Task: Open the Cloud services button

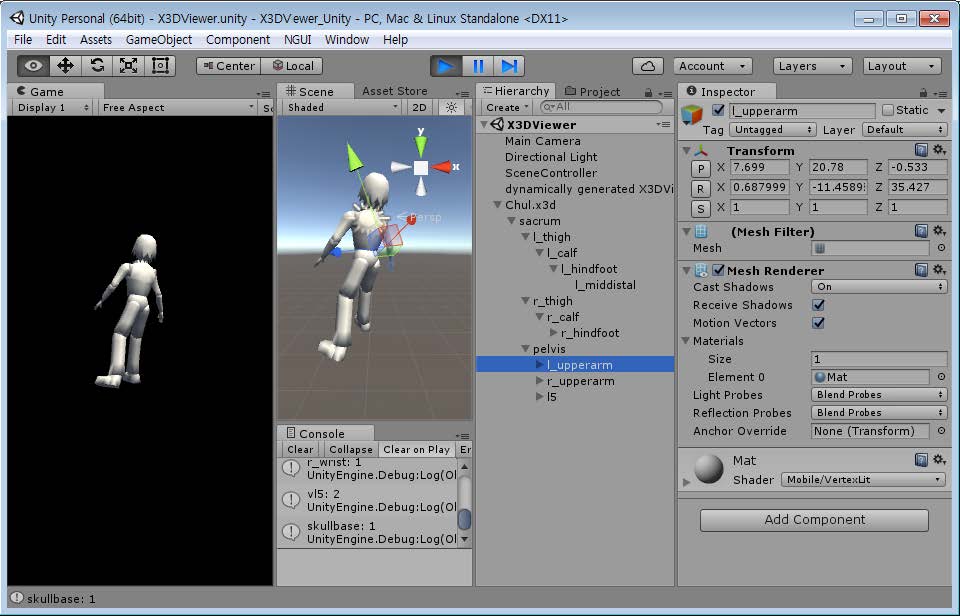Action: 648,66
